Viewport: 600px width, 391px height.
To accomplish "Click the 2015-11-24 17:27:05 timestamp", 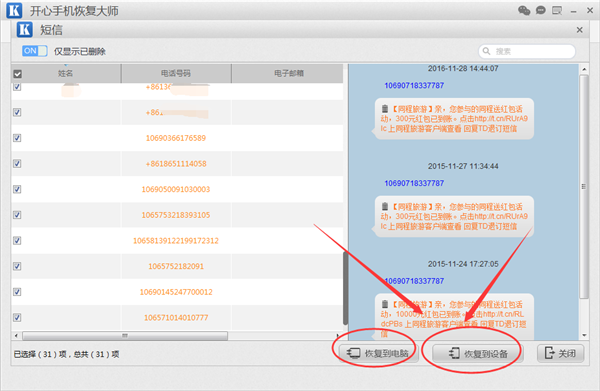I will coord(463,264).
